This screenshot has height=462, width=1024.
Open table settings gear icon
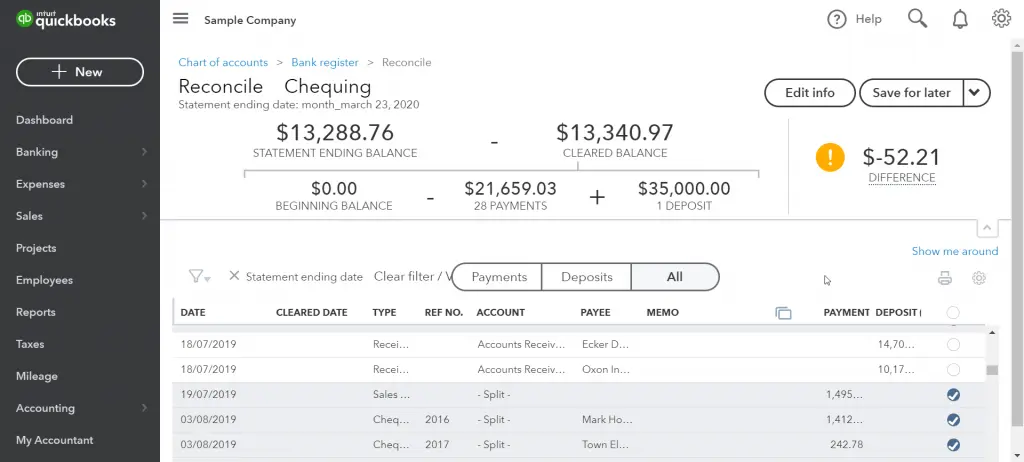click(x=978, y=278)
